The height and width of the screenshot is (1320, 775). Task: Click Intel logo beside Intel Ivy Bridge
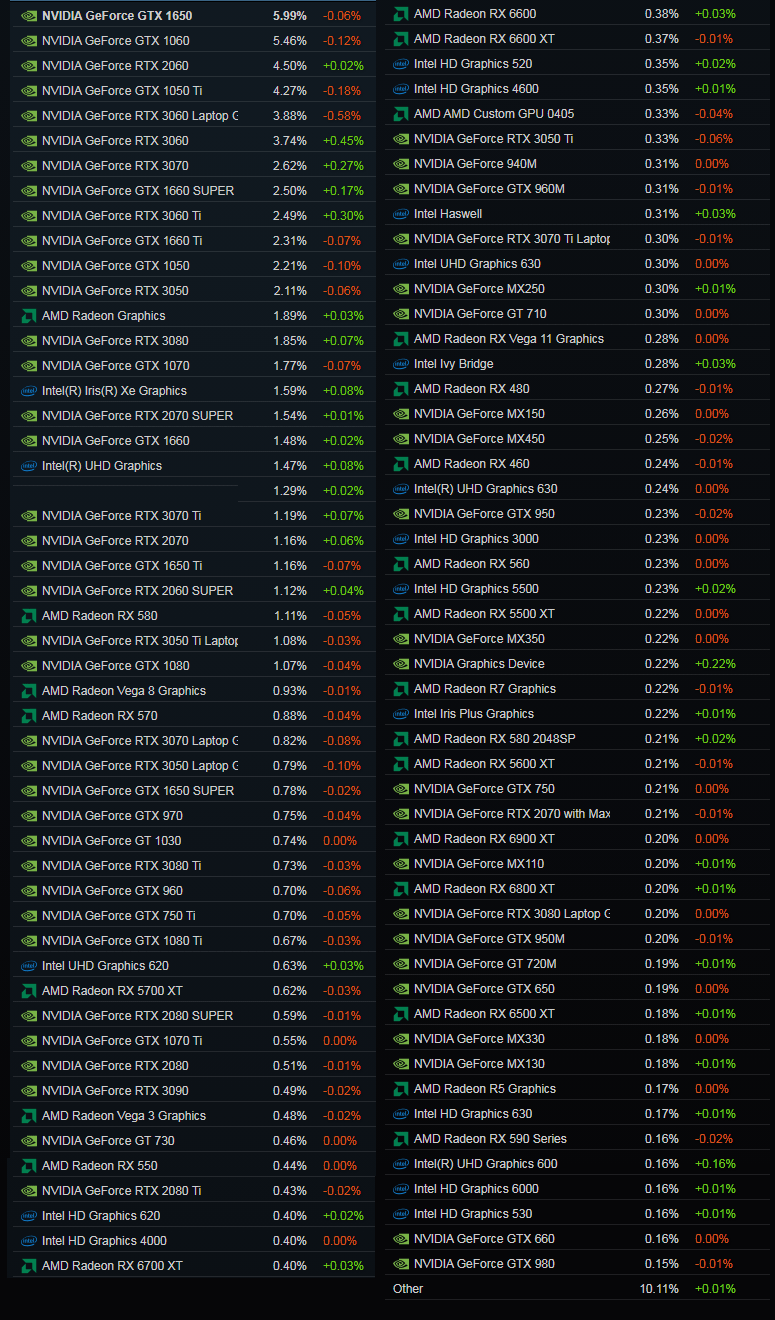click(x=401, y=364)
